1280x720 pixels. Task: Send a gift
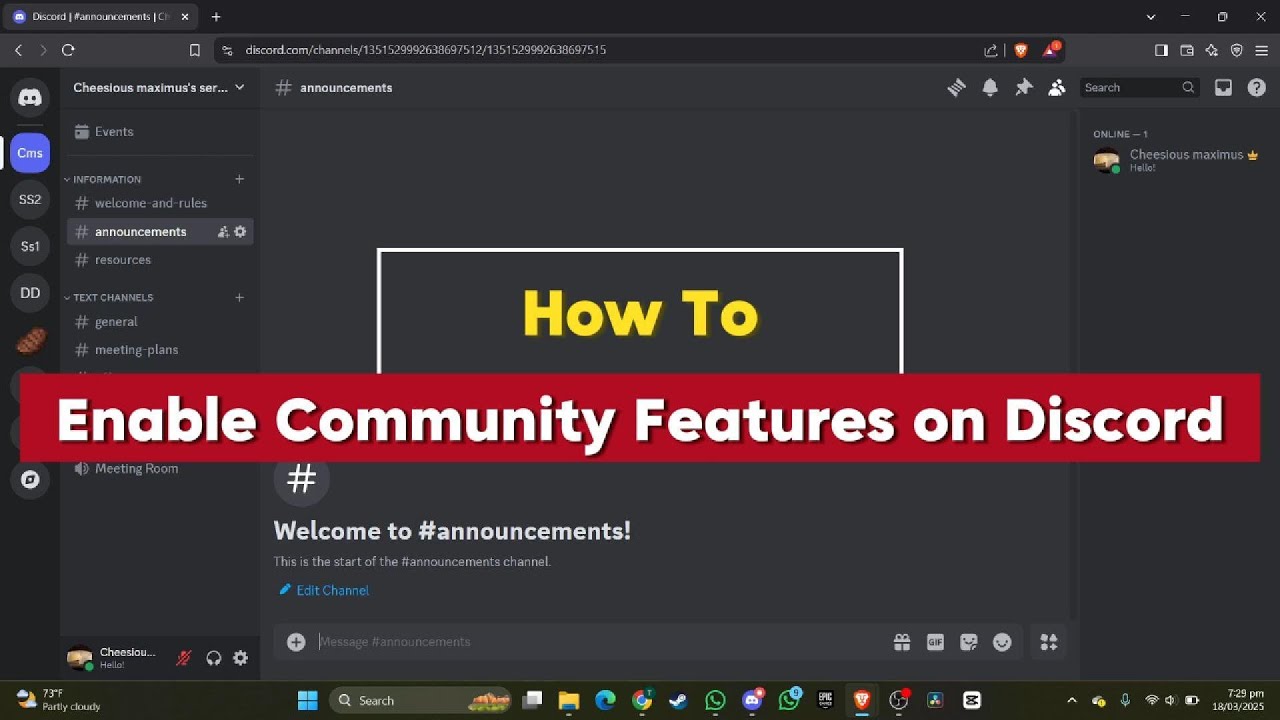pos(902,642)
